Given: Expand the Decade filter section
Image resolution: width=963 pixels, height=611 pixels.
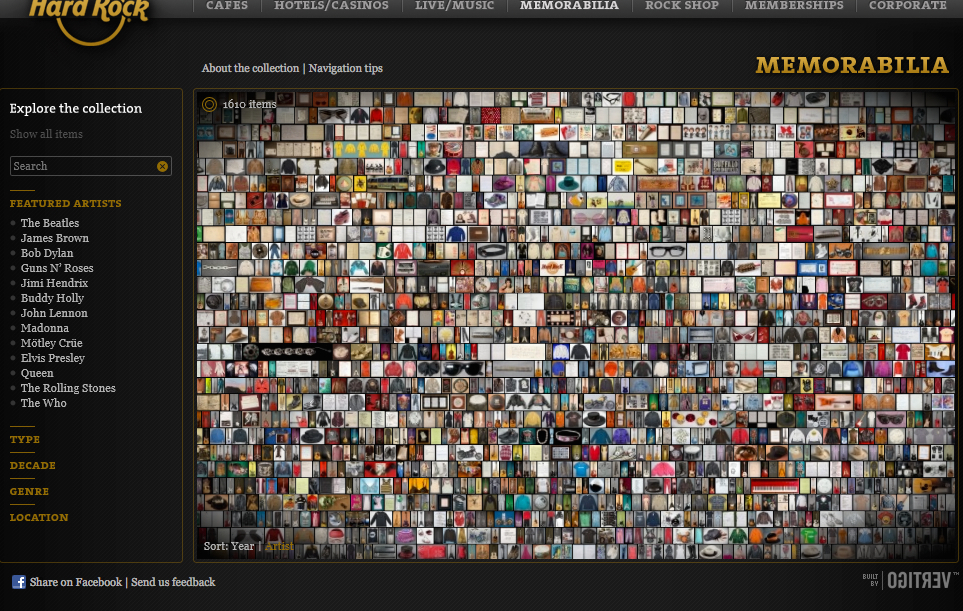Looking at the screenshot, I should pos(33,465).
